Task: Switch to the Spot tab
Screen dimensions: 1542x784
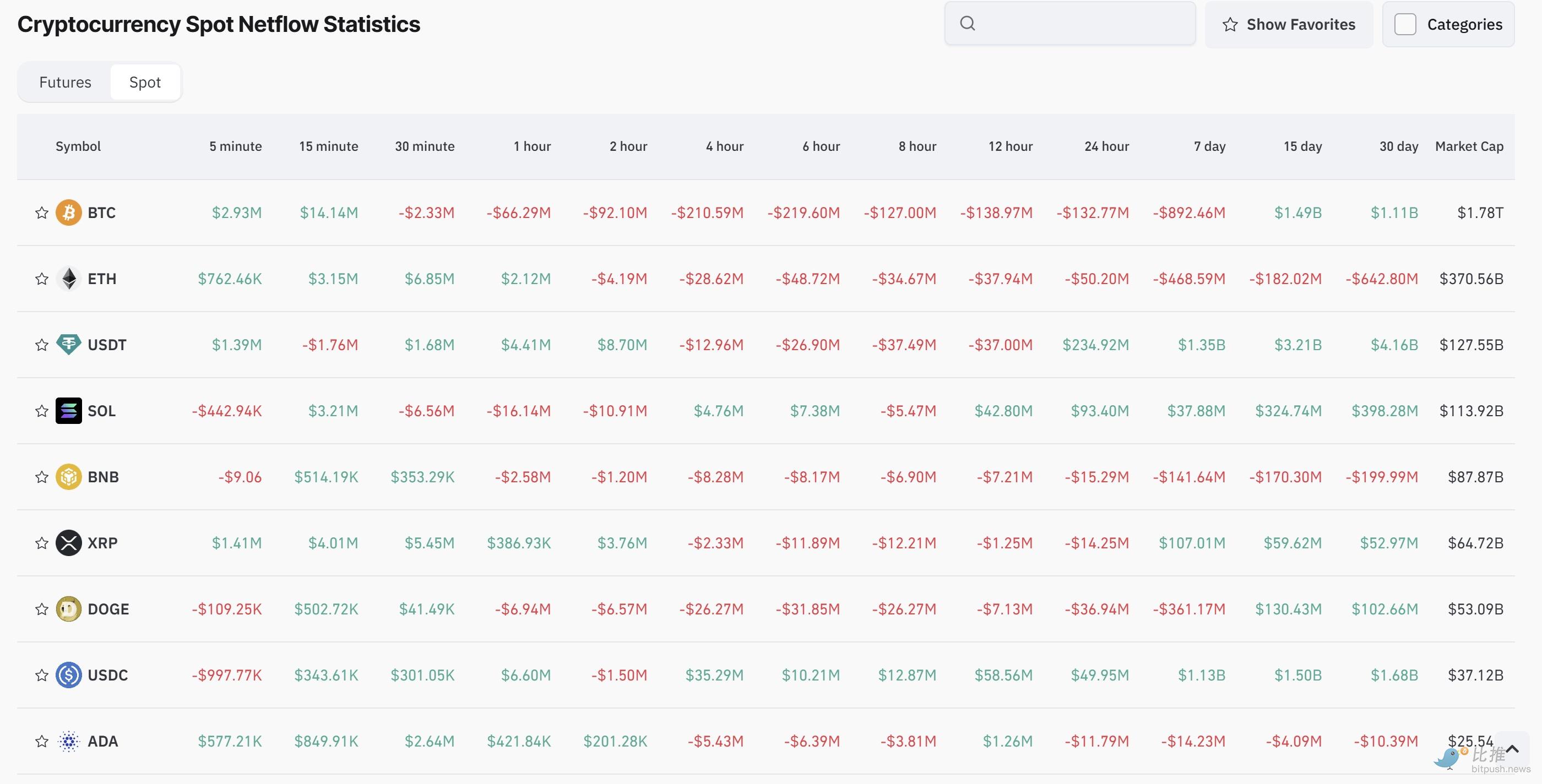Action: tap(145, 82)
